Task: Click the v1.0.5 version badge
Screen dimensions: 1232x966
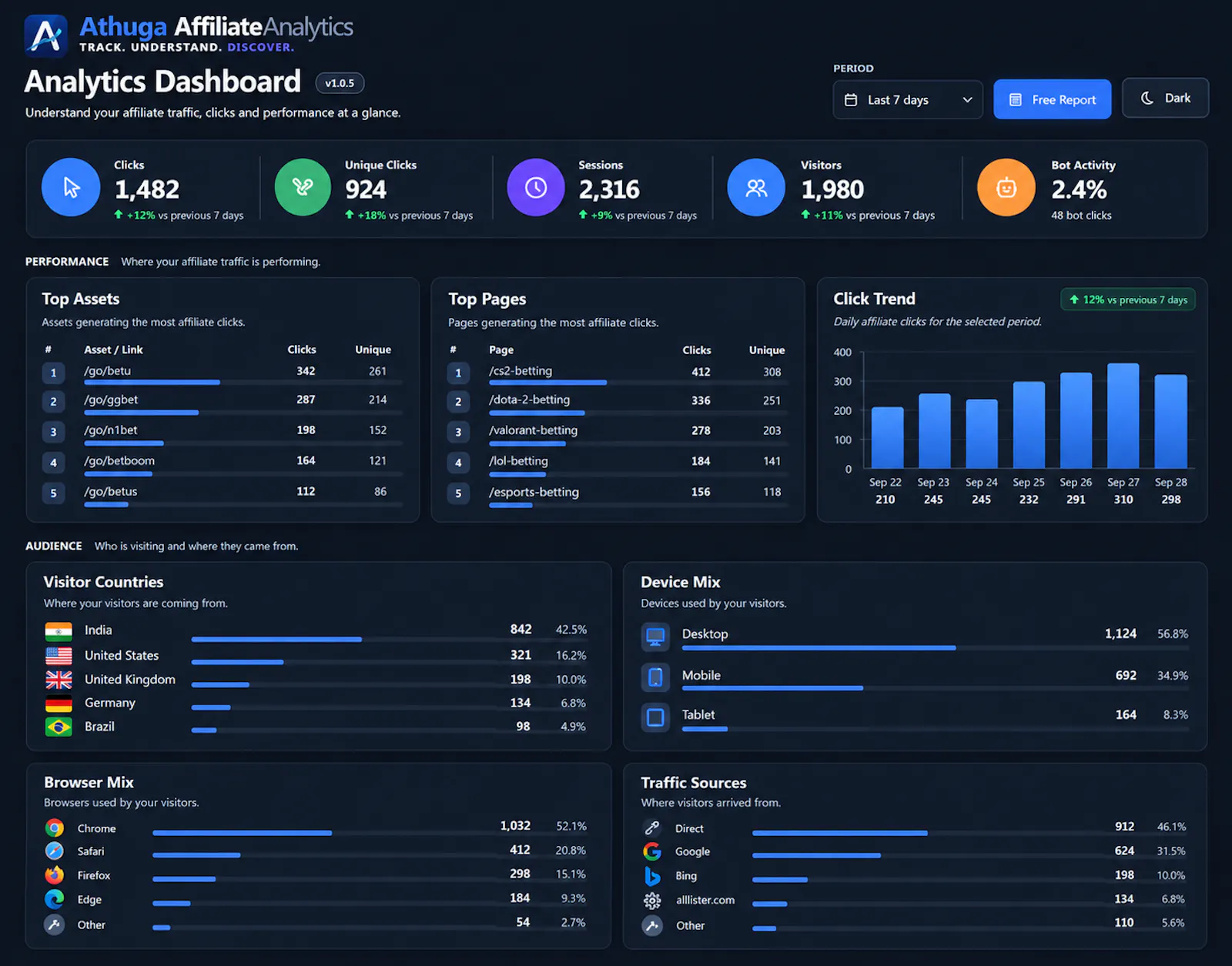Action: point(340,83)
